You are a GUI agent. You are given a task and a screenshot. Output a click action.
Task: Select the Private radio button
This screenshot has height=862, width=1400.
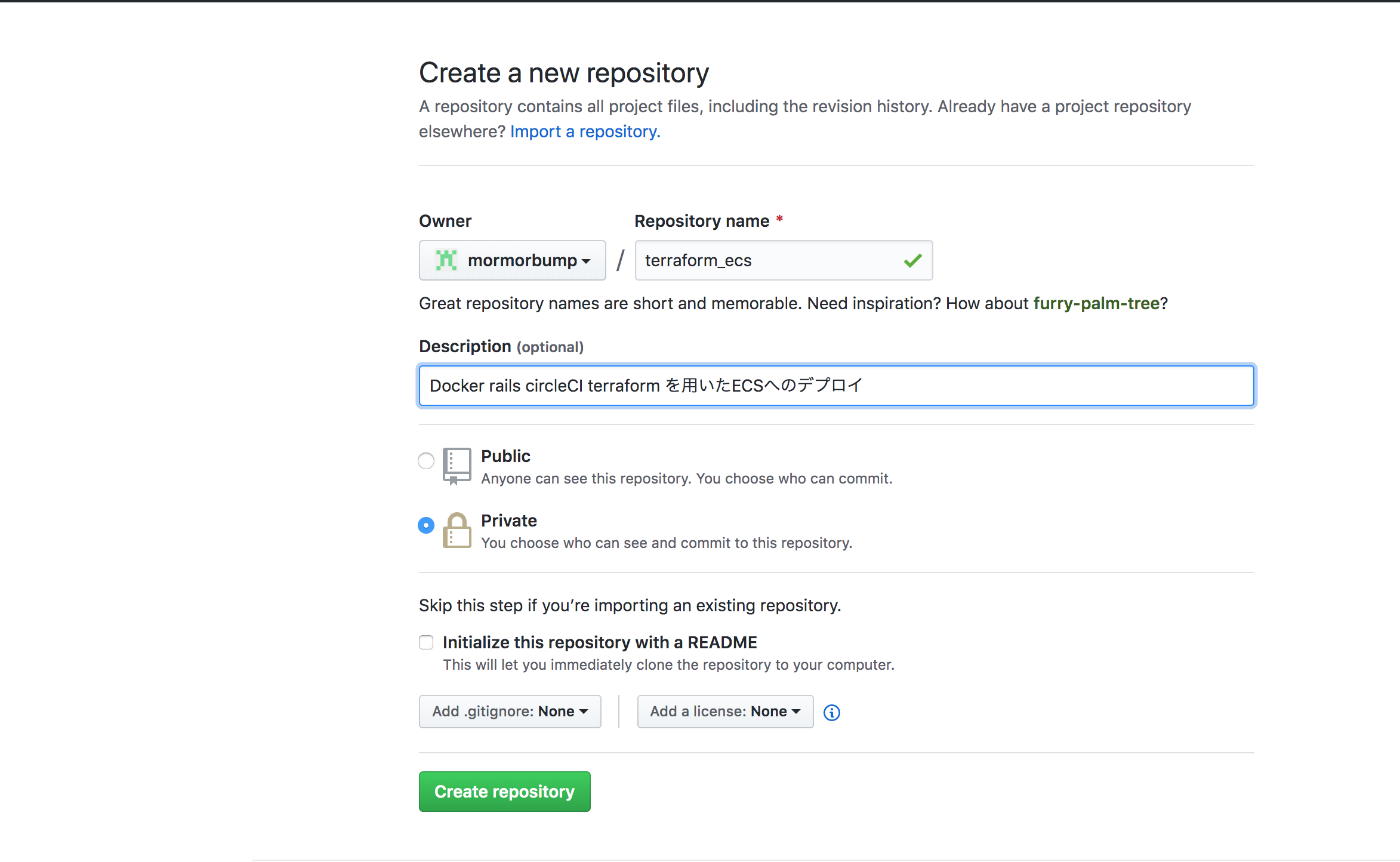click(x=426, y=525)
